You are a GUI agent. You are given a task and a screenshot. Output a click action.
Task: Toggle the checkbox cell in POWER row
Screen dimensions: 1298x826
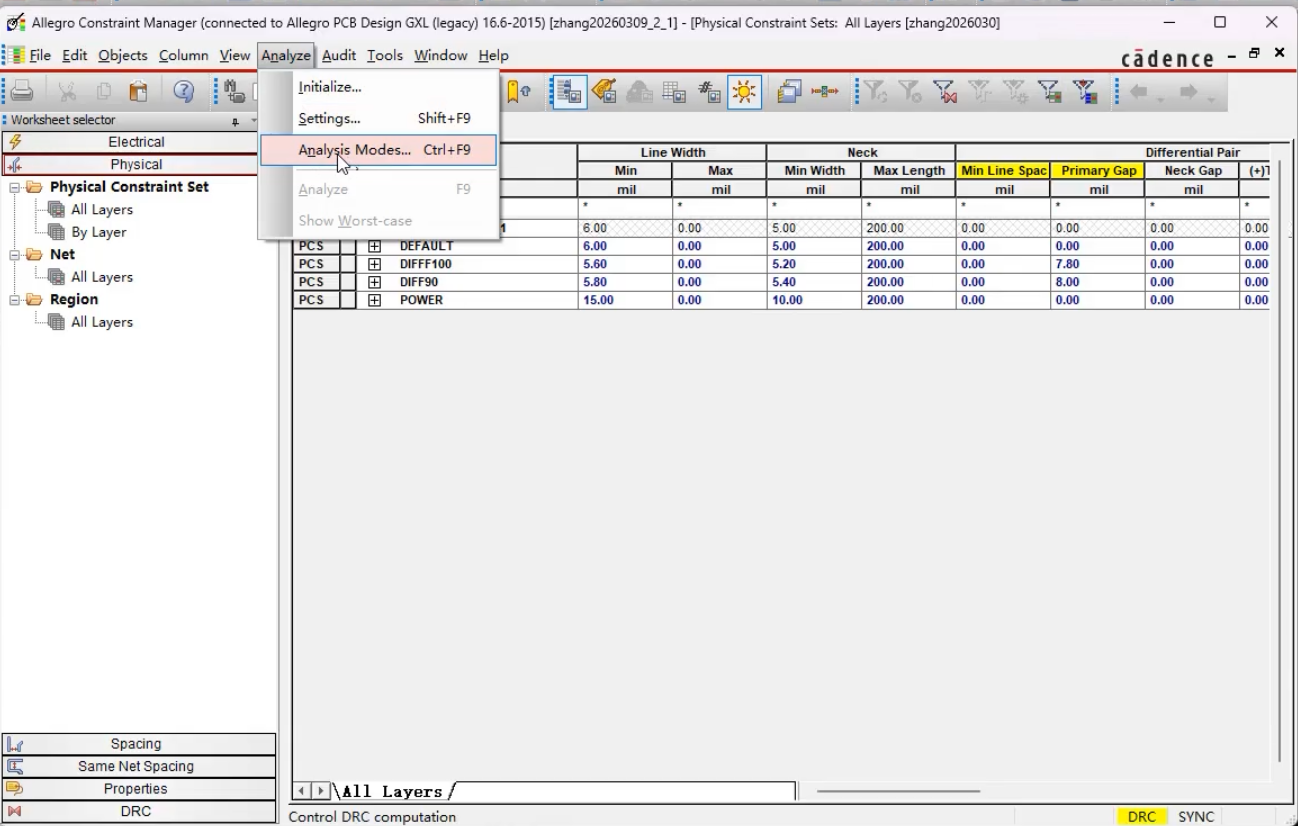[x=347, y=300]
